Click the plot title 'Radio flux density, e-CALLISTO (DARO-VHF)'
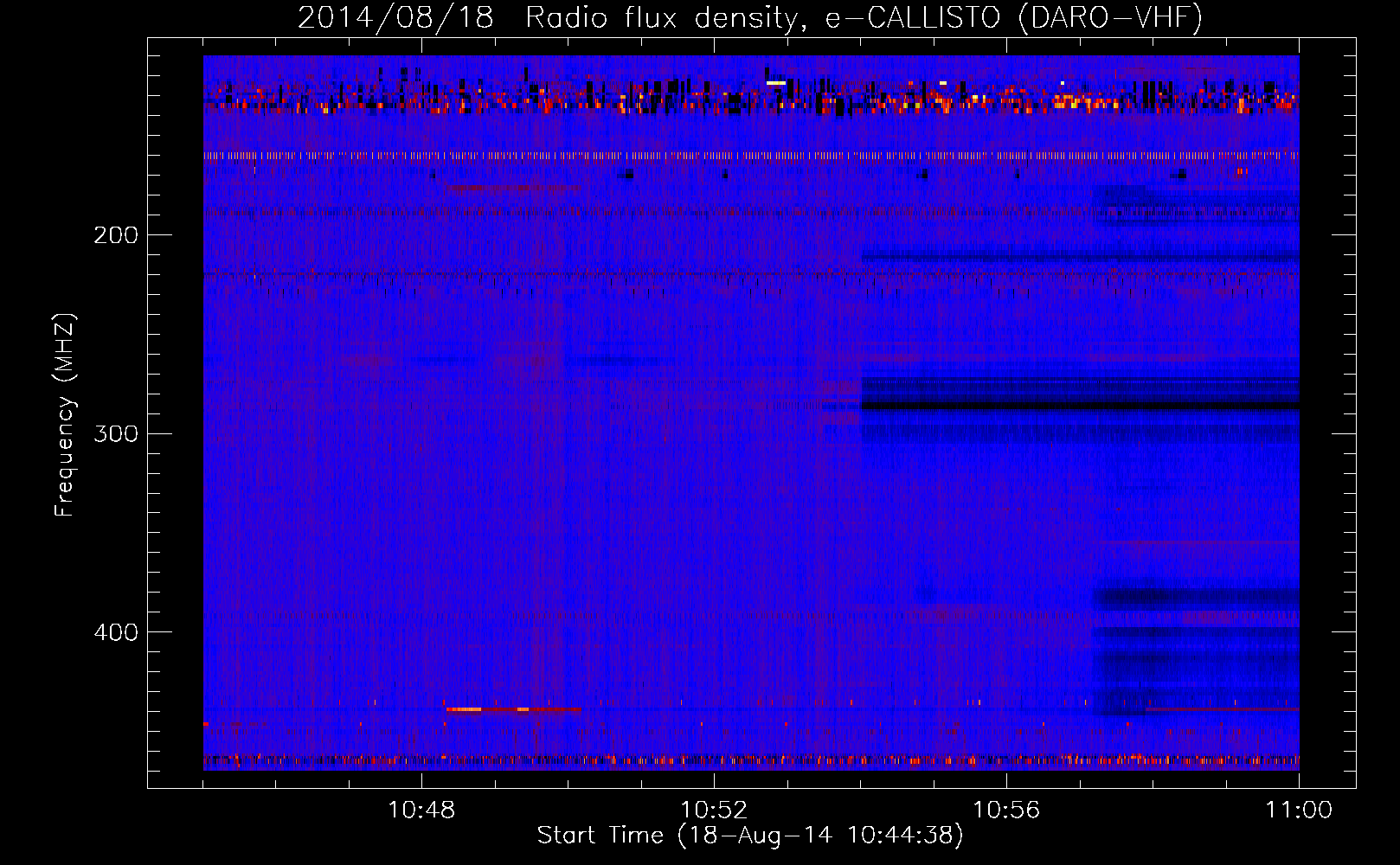1400x865 pixels. 864,17
